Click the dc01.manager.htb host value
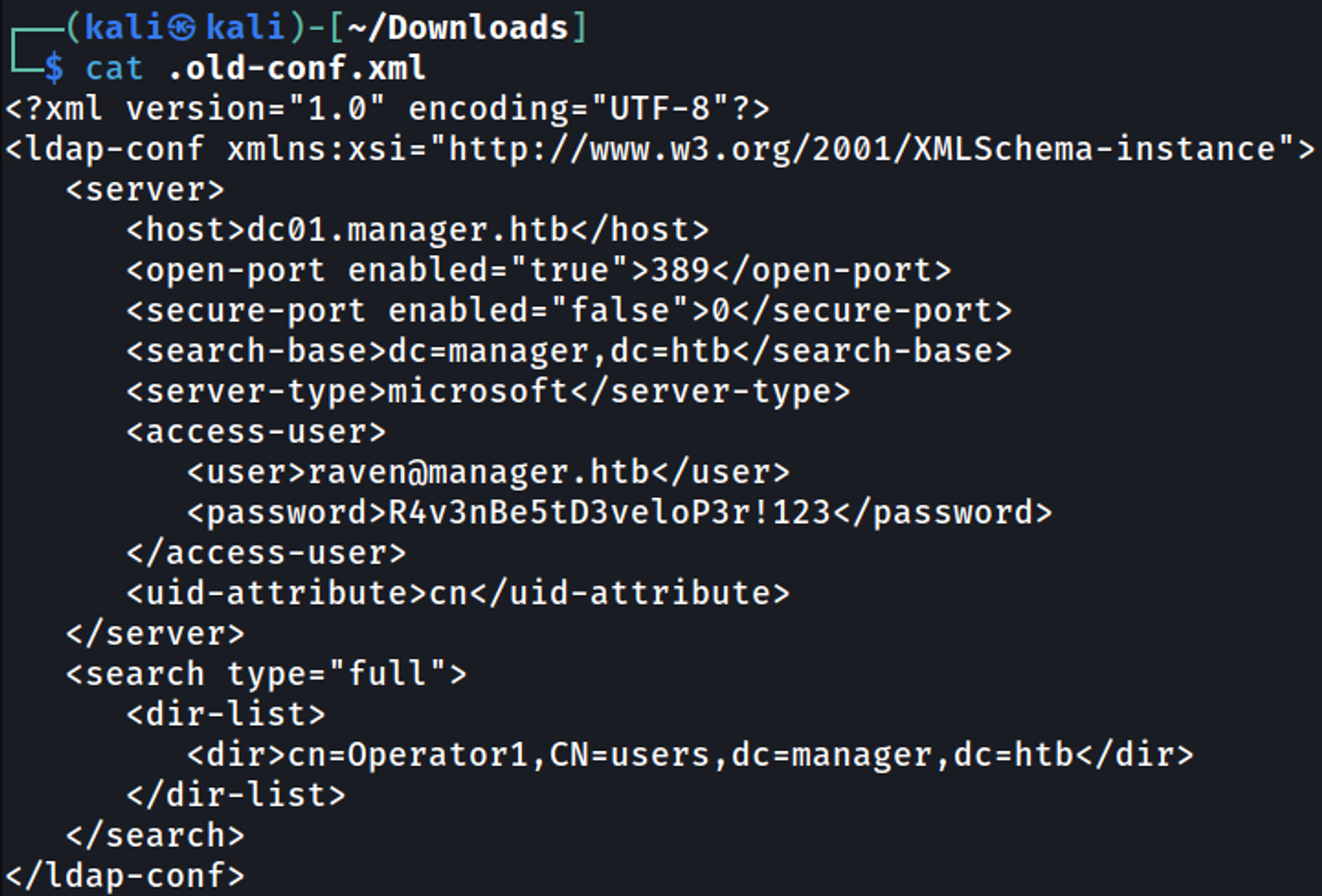1322x896 pixels. click(x=408, y=231)
